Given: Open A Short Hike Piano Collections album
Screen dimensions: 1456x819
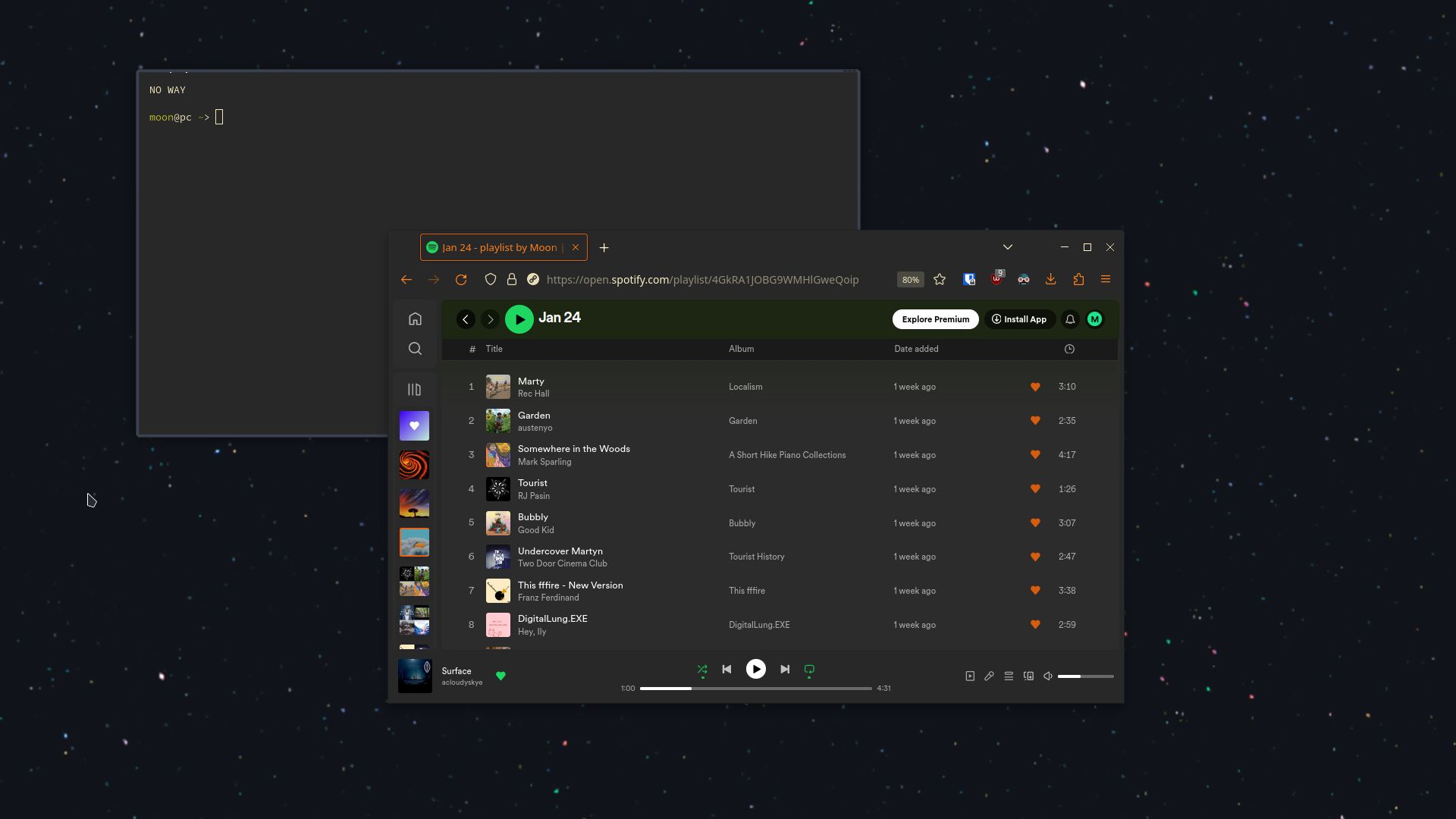Looking at the screenshot, I should coord(787,455).
